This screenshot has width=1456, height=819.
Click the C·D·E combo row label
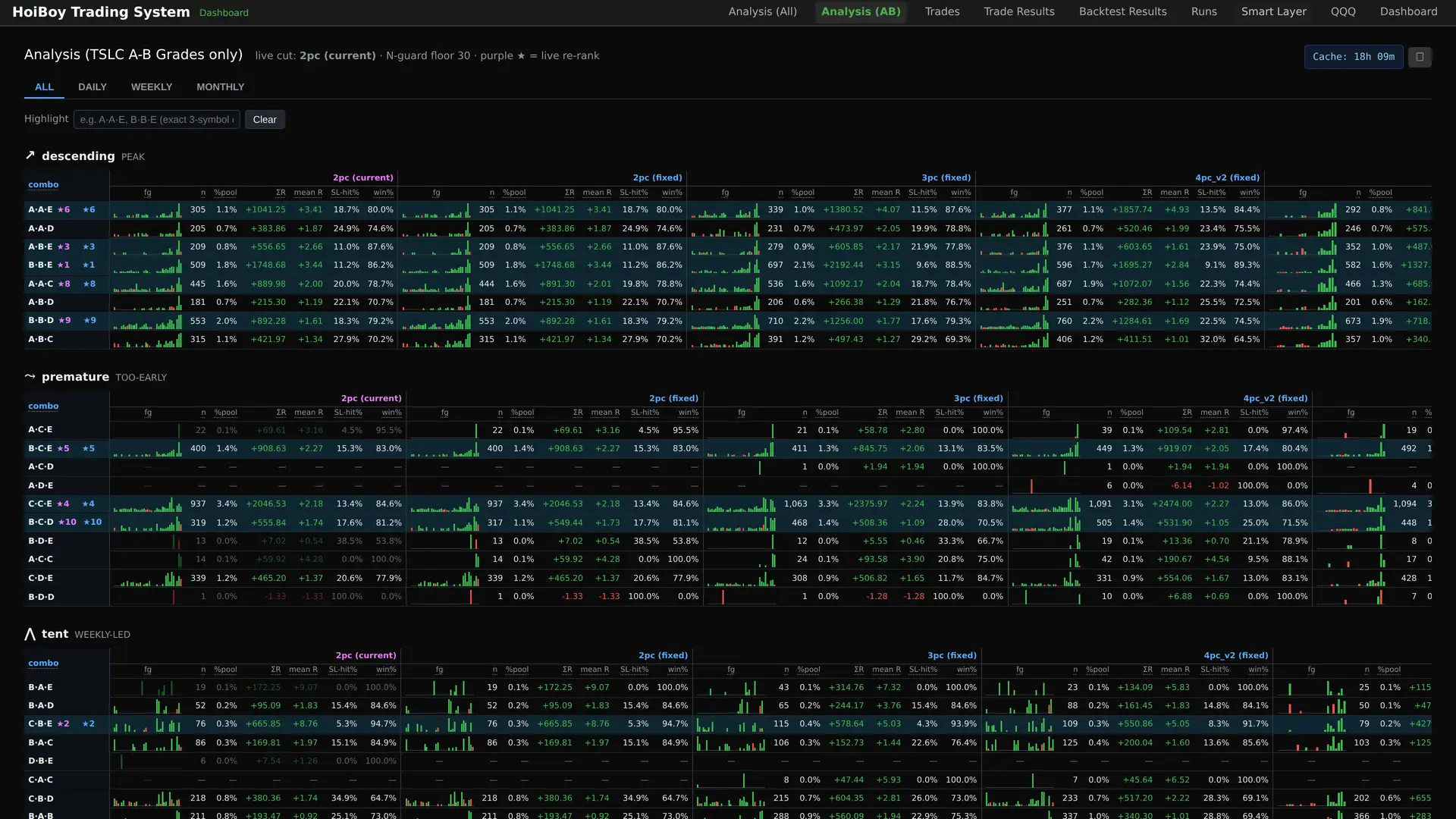tap(41, 579)
